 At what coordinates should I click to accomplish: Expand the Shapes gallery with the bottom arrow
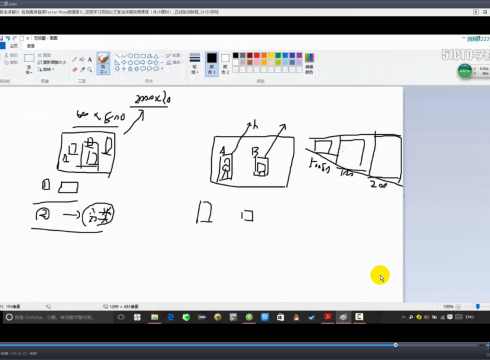click(x=162, y=69)
